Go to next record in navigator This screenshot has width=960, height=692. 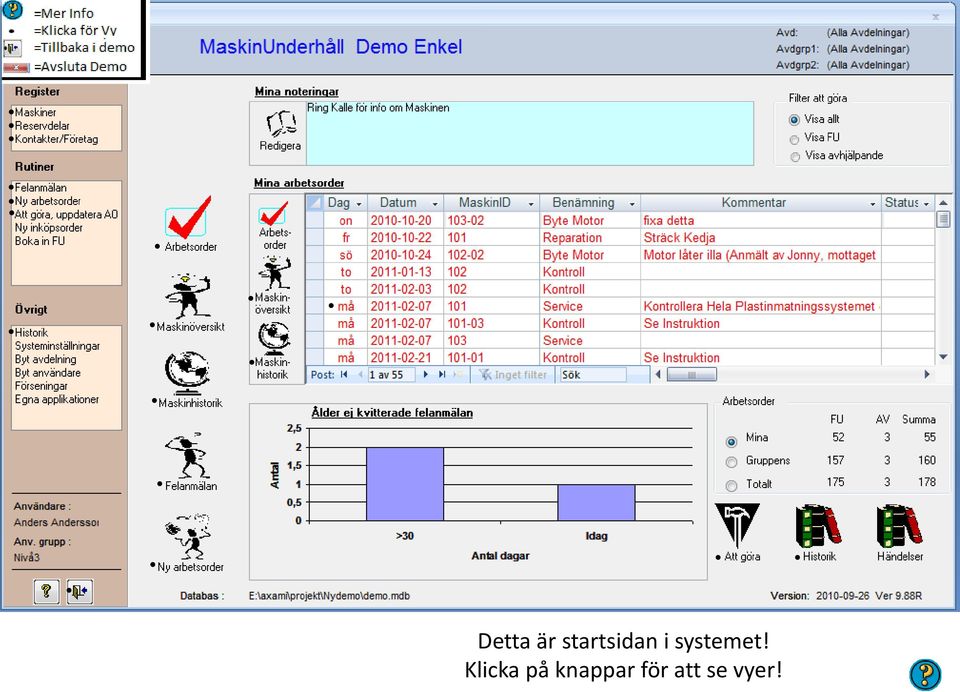click(x=426, y=374)
